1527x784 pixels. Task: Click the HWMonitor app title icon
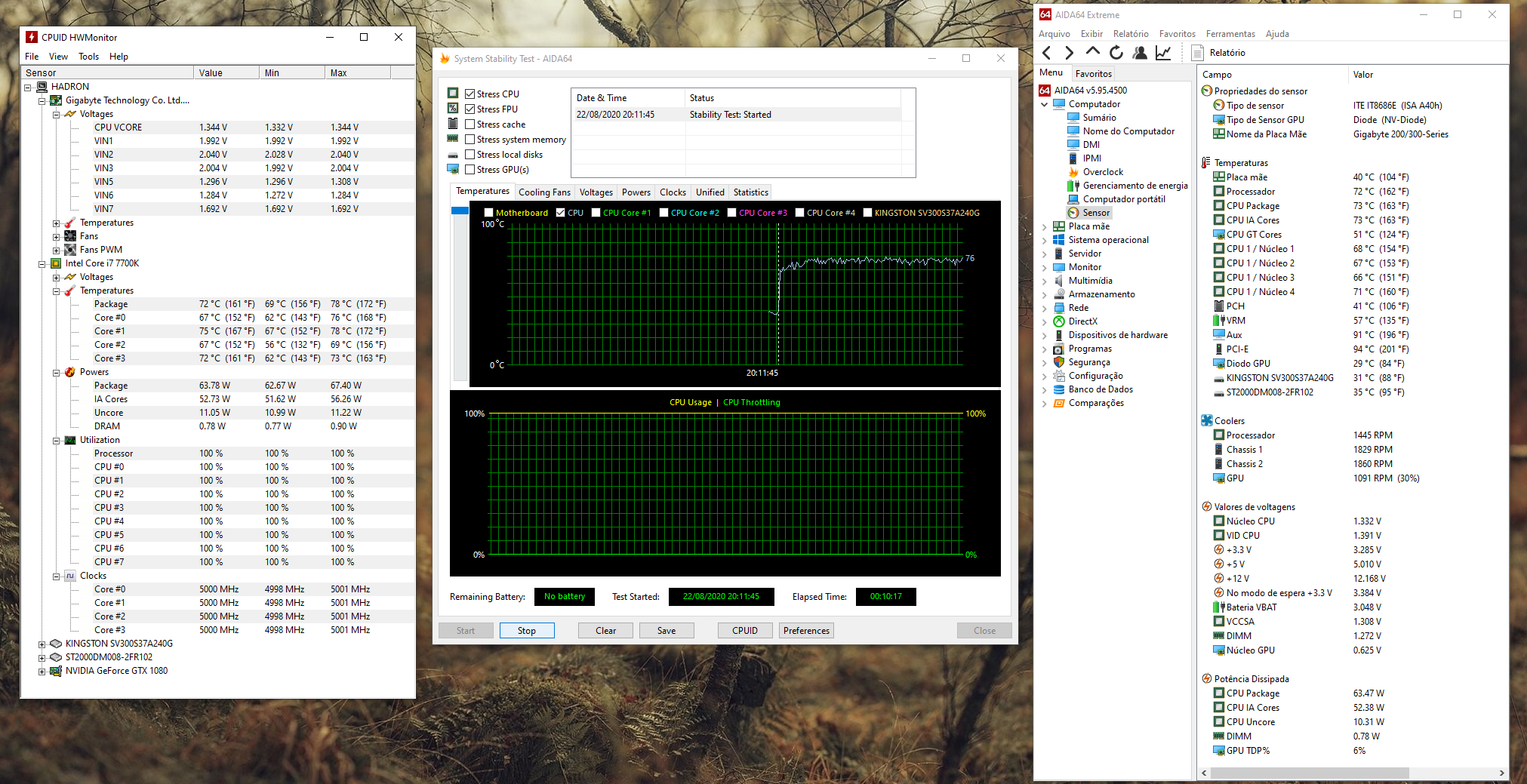(32, 37)
